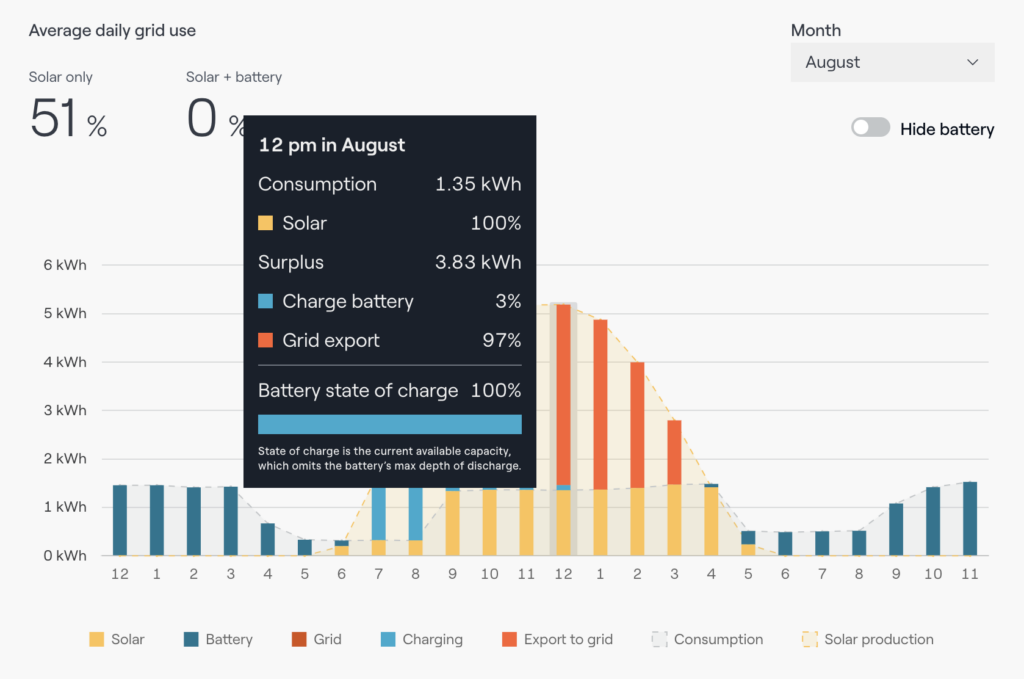Screen dimensions: 1024x679
Task: Click the Export to grid legend swatch
Action: 509,639
